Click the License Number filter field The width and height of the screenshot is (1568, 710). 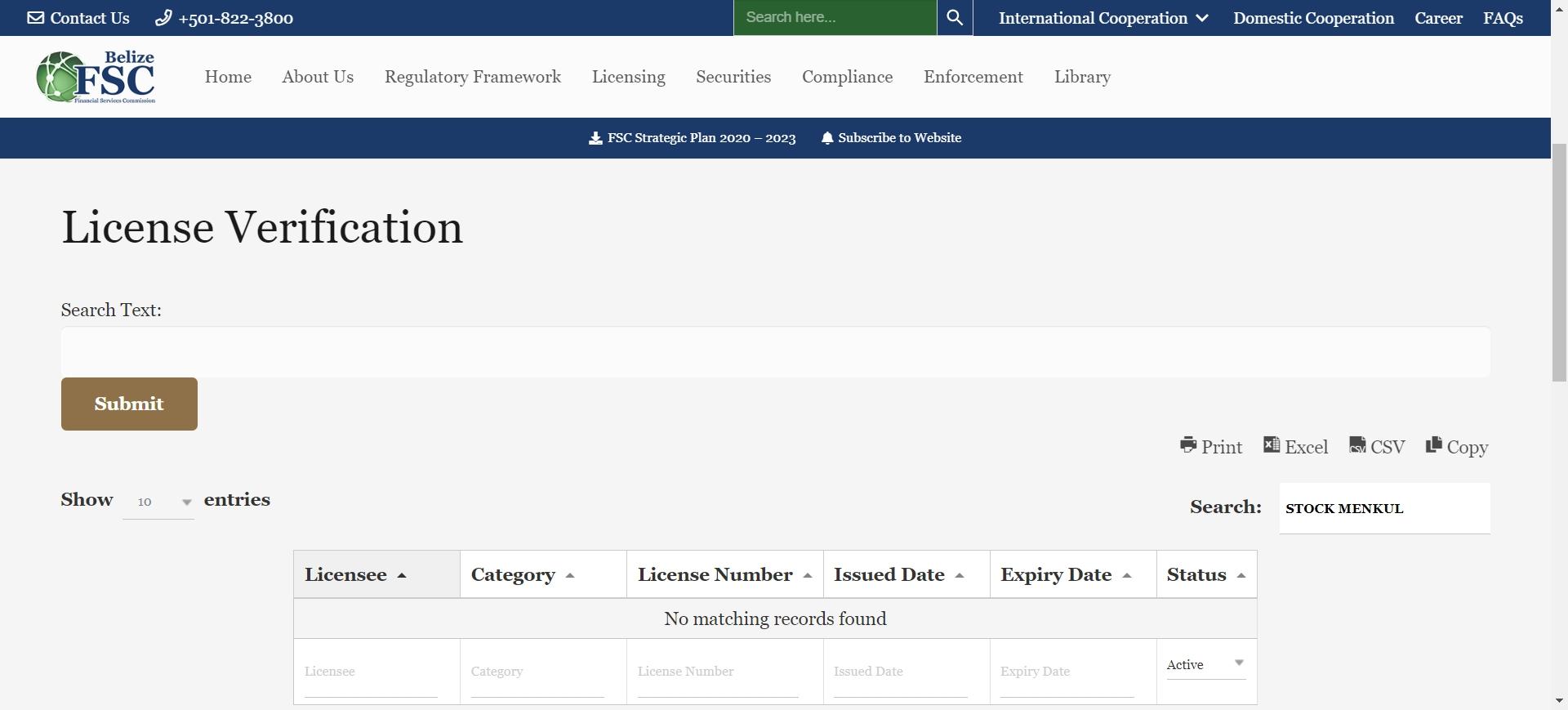click(718, 672)
